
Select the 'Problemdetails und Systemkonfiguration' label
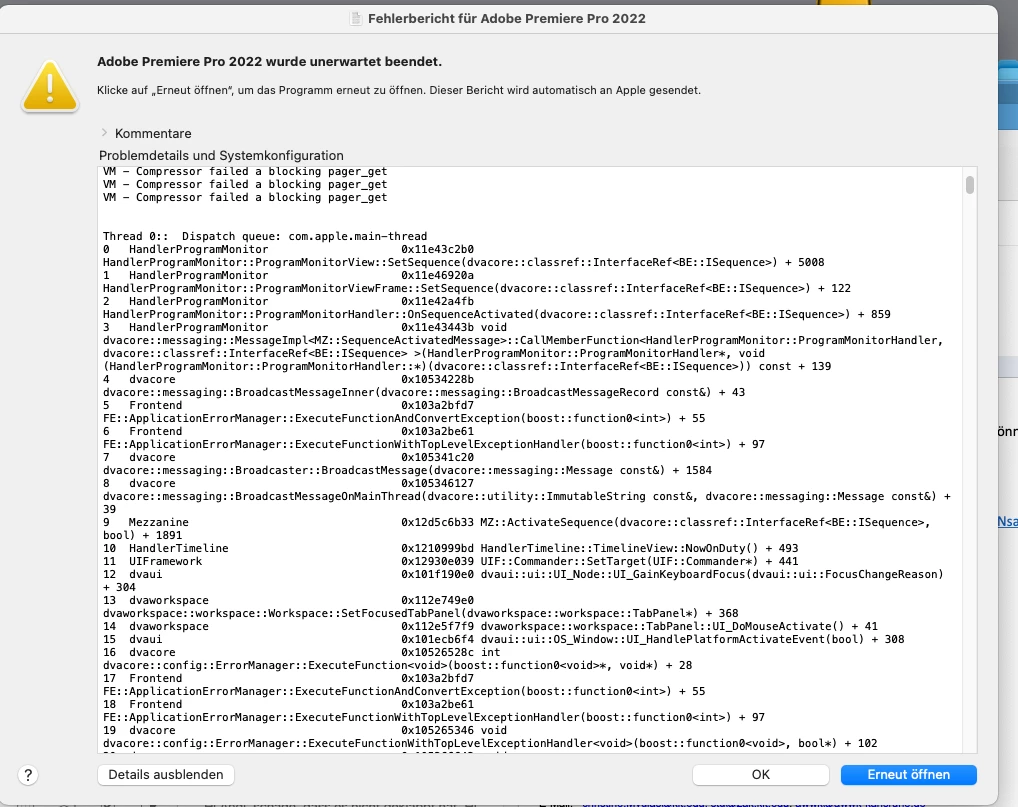[221, 155]
